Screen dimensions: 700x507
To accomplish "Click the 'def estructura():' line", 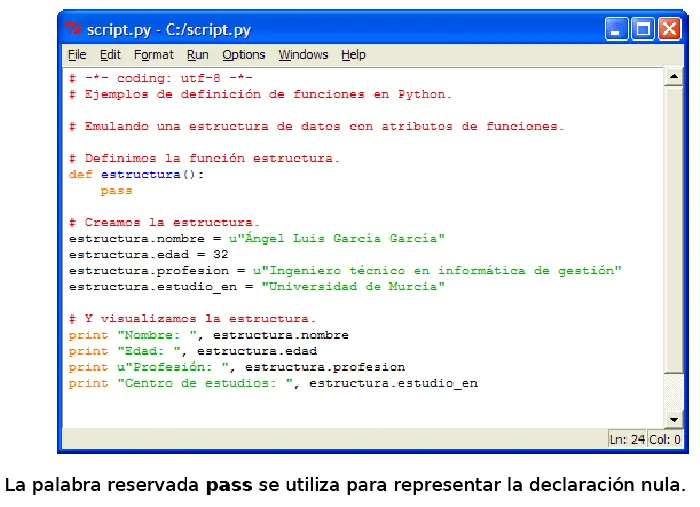I will click(x=137, y=175).
